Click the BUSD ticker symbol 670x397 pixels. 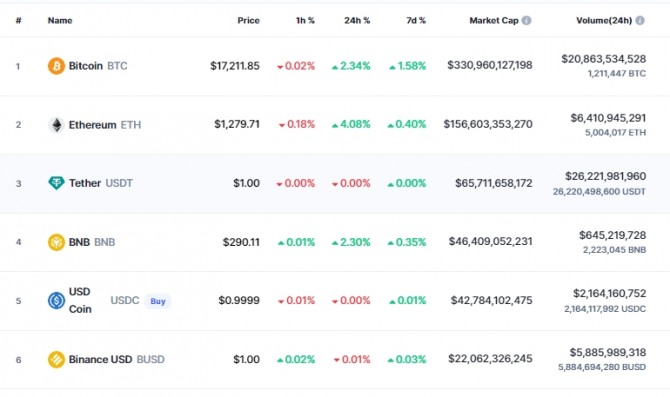point(150,359)
